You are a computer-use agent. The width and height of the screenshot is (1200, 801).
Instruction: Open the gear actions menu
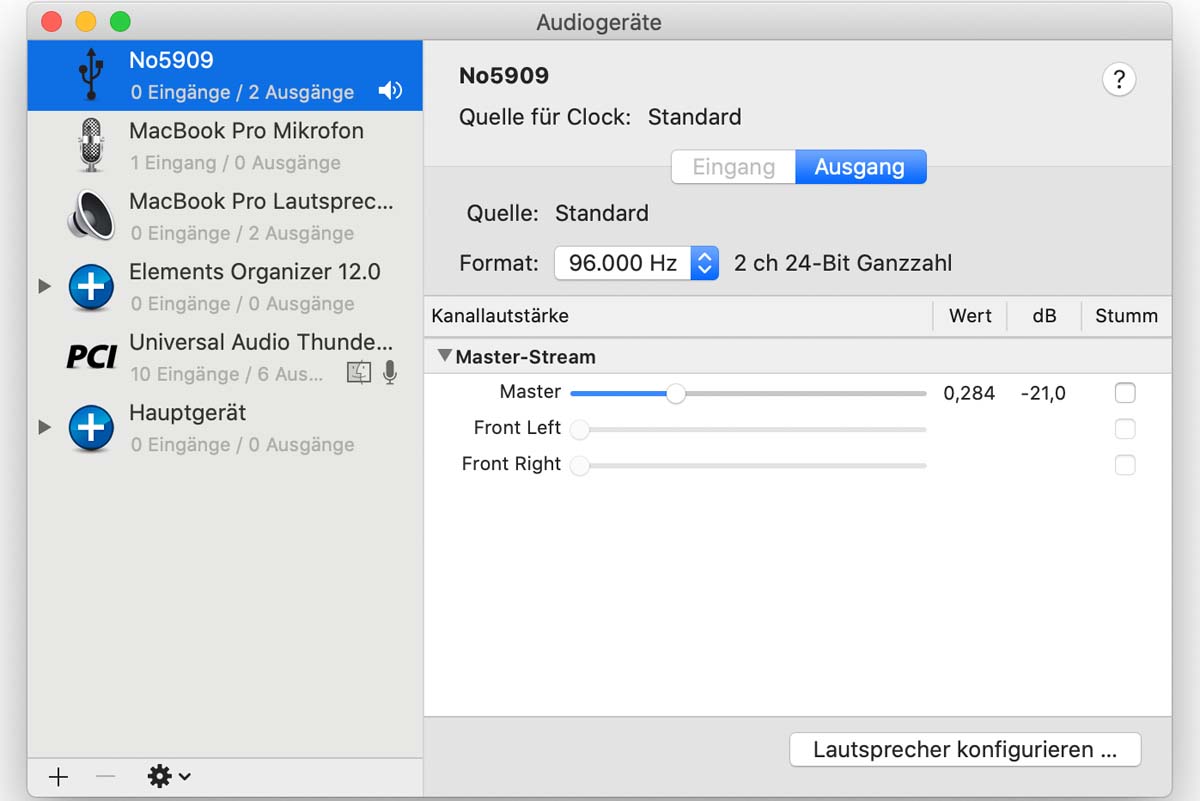168,776
